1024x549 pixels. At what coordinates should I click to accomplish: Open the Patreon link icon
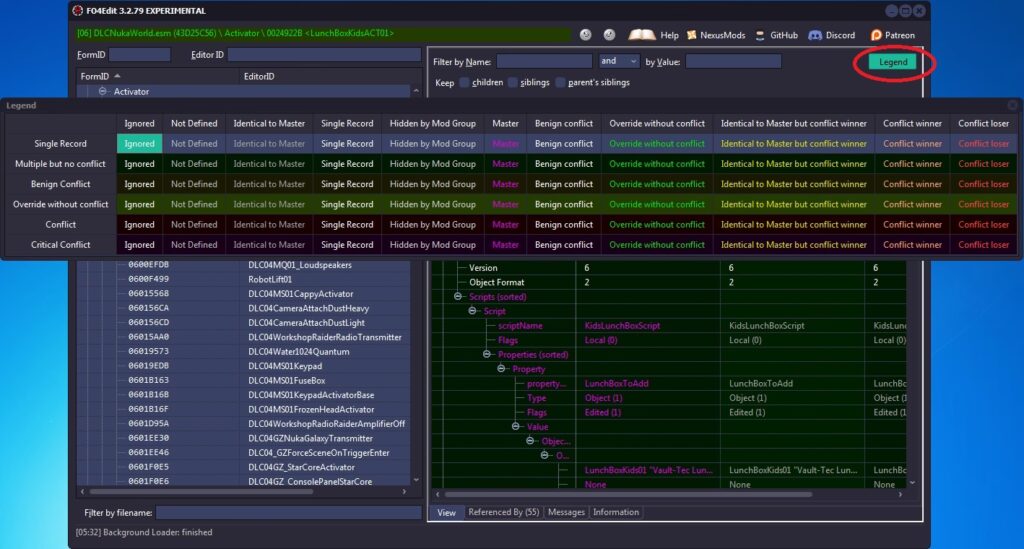[876, 35]
